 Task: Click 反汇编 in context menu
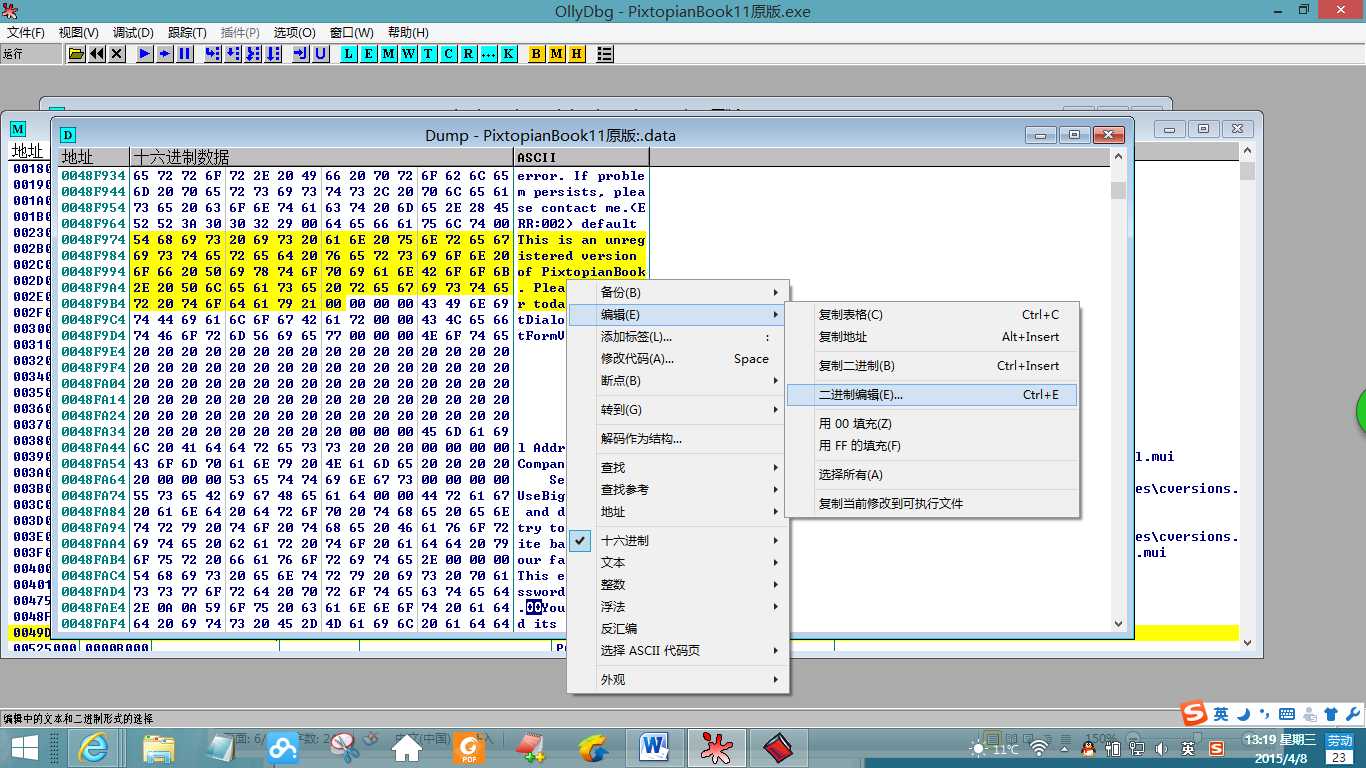point(678,629)
